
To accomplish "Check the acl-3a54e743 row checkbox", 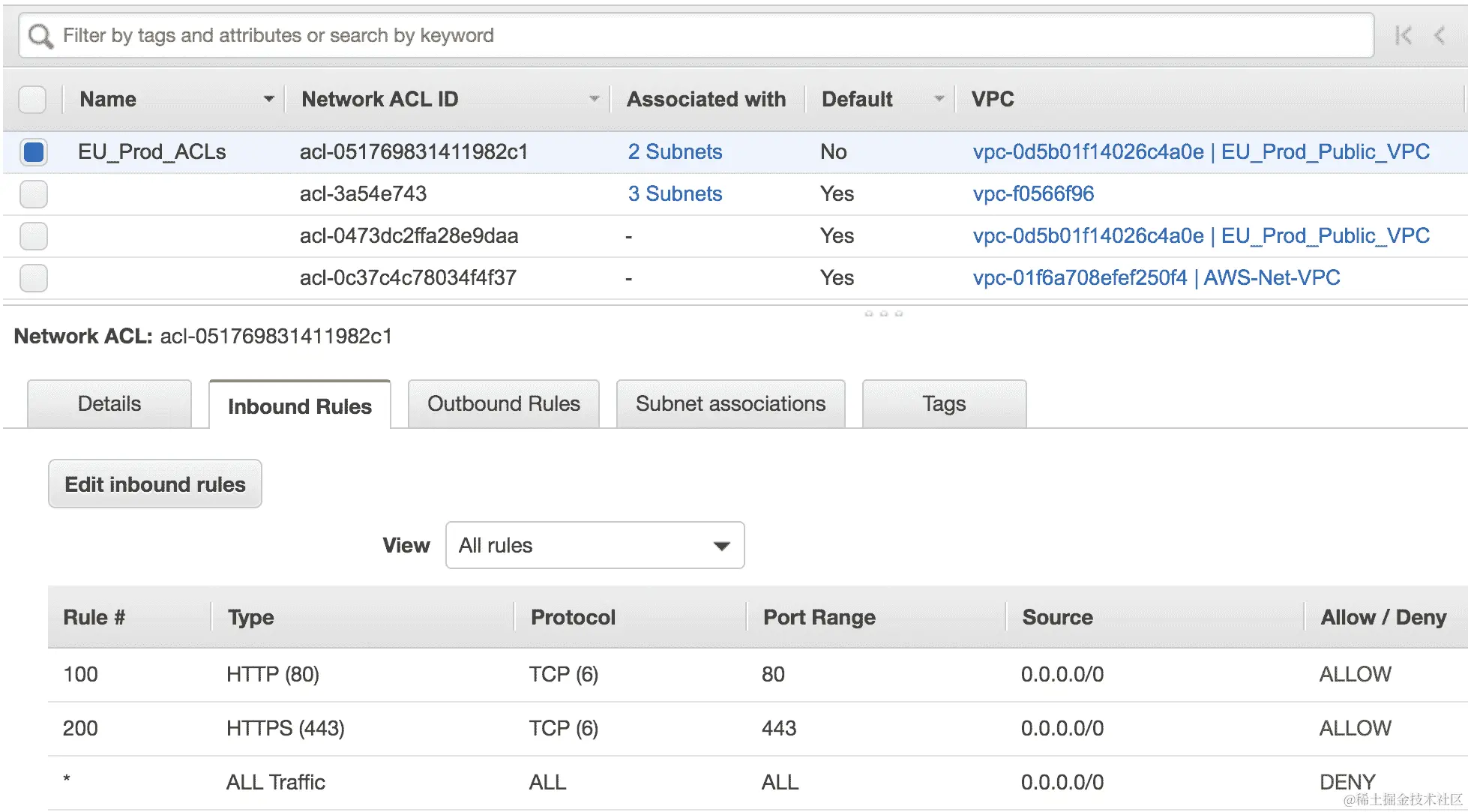I will tap(34, 194).
